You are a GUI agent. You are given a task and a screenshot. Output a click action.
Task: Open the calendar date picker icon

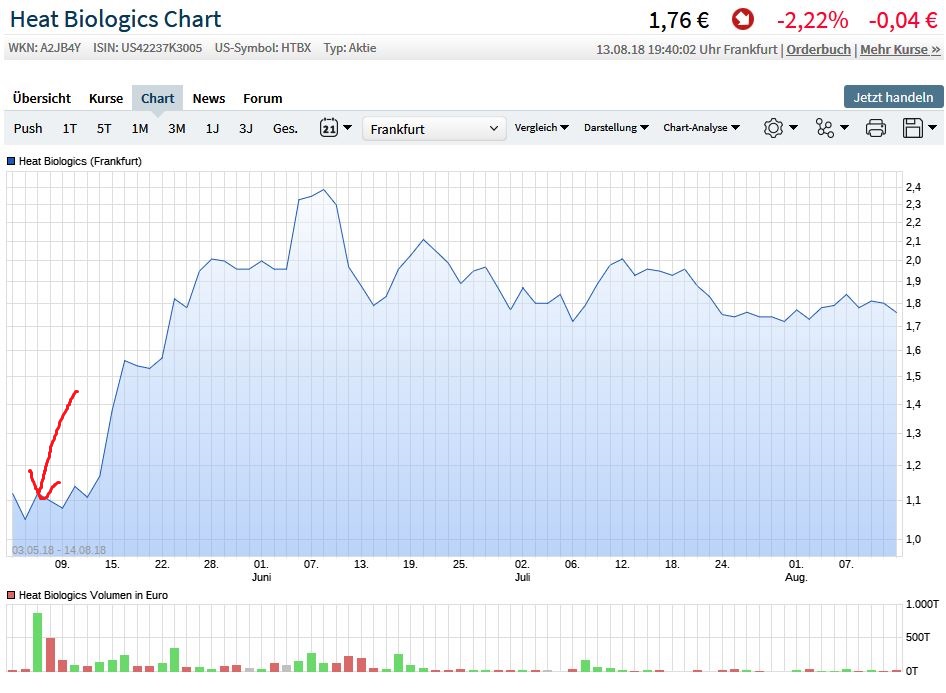click(328, 128)
